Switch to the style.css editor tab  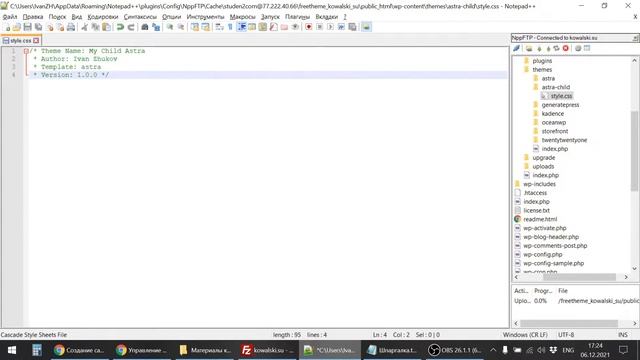[x=20, y=40]
